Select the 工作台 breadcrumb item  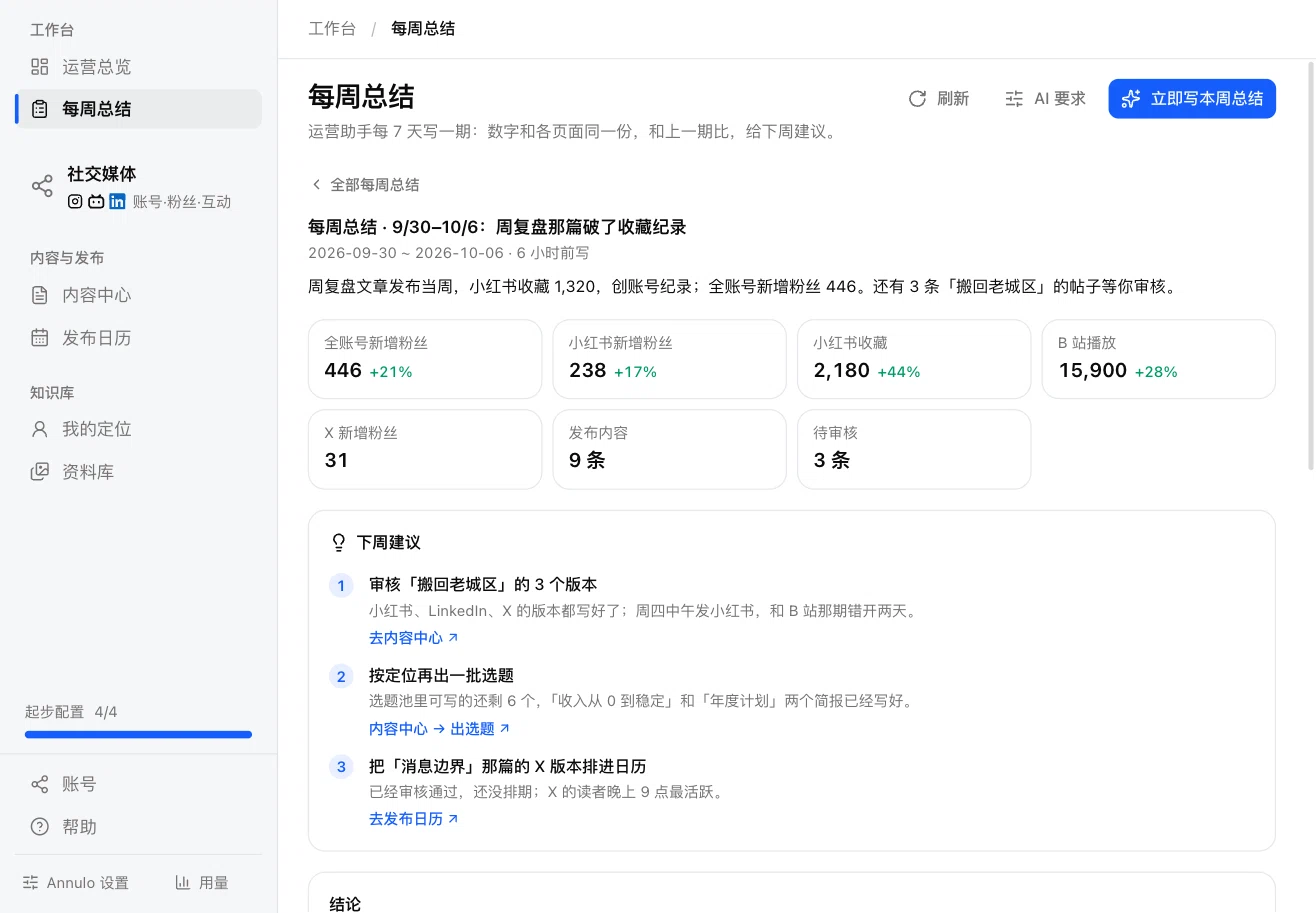click(332, 29)
